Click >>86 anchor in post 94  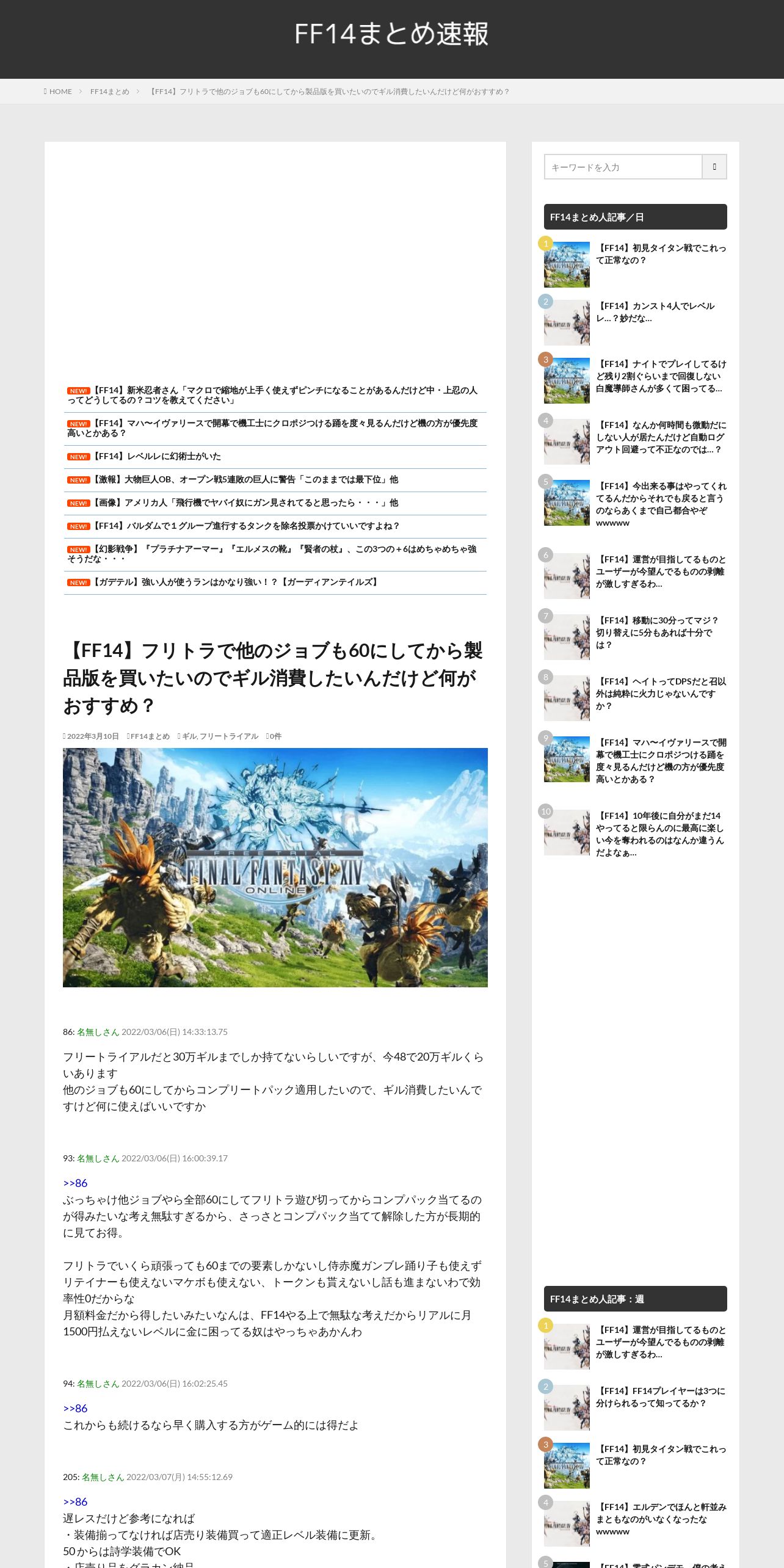tap(75, 1408)
